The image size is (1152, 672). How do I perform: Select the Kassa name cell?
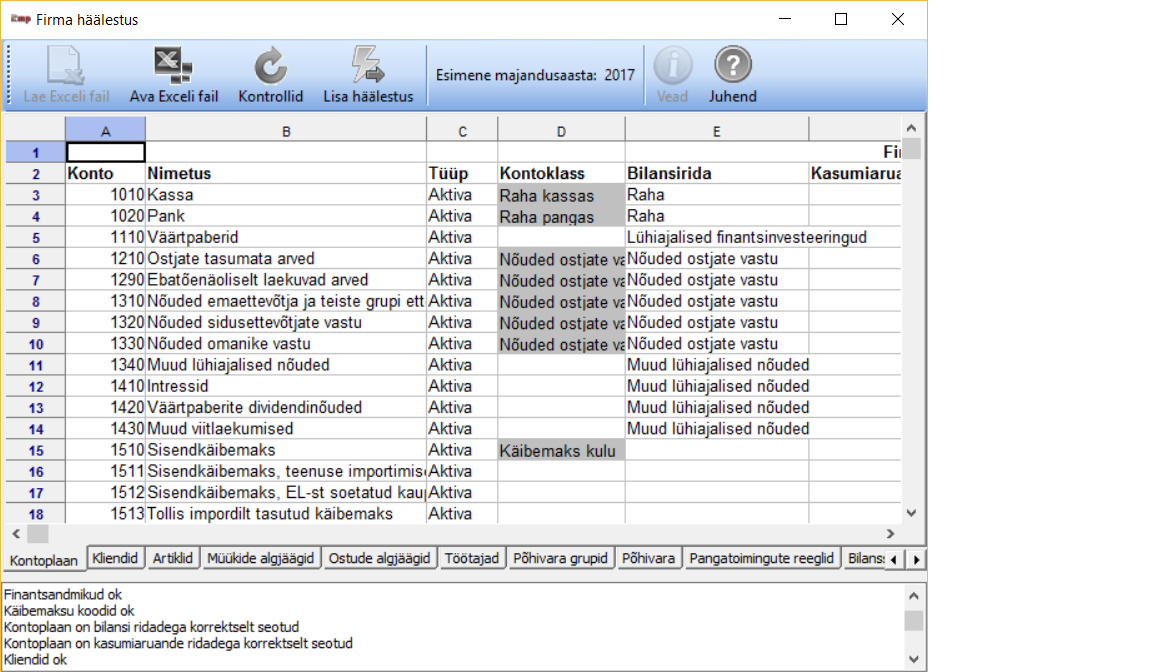coord(286,195)
